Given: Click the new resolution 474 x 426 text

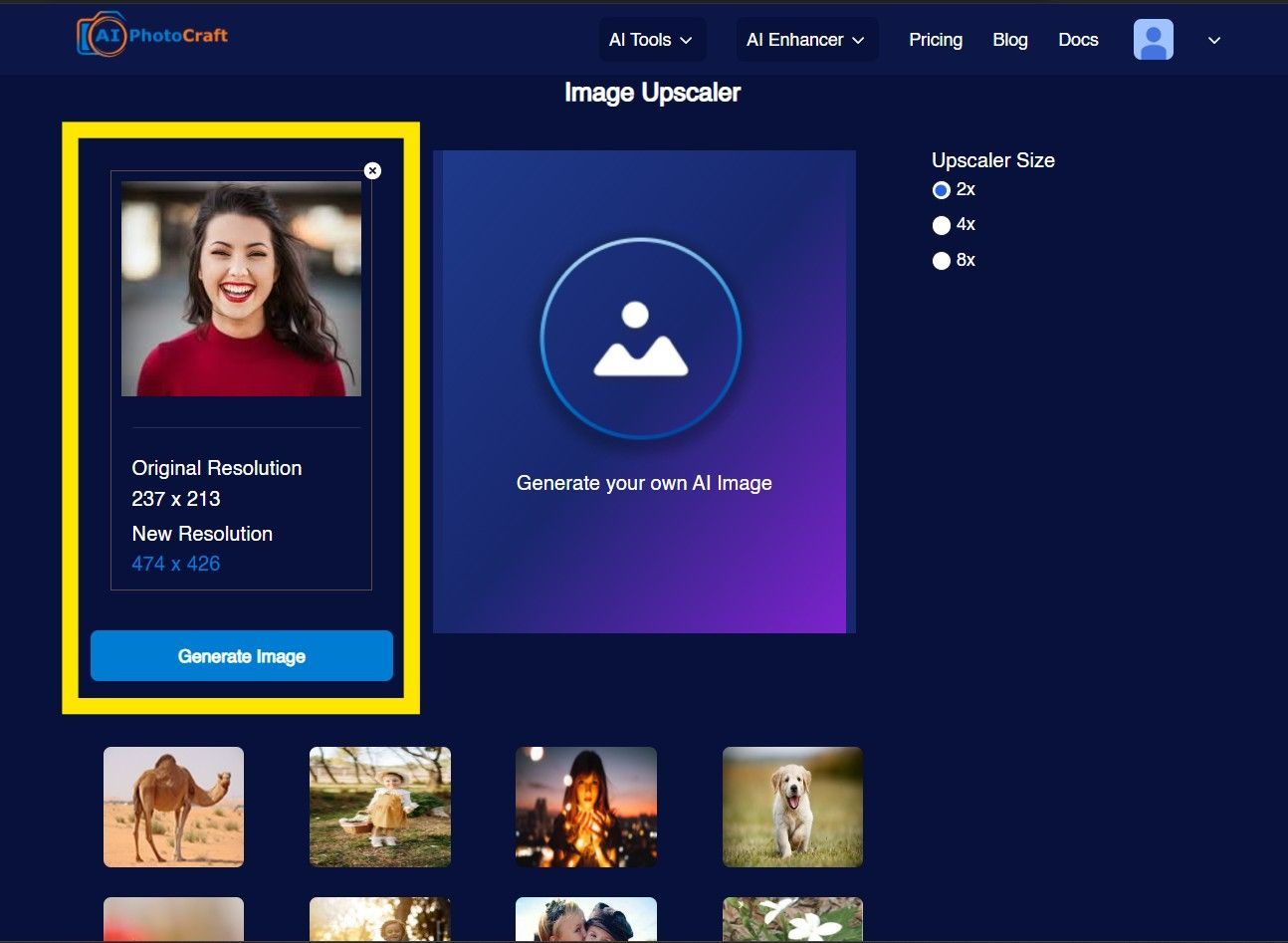Looking at the screenshot, I should 176,564.
